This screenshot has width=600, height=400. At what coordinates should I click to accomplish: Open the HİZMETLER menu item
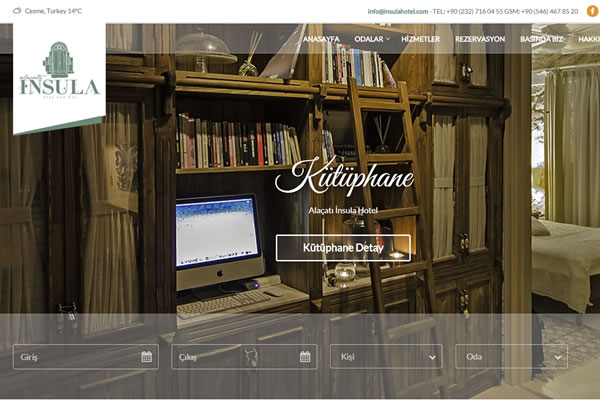tap(421, 39)
